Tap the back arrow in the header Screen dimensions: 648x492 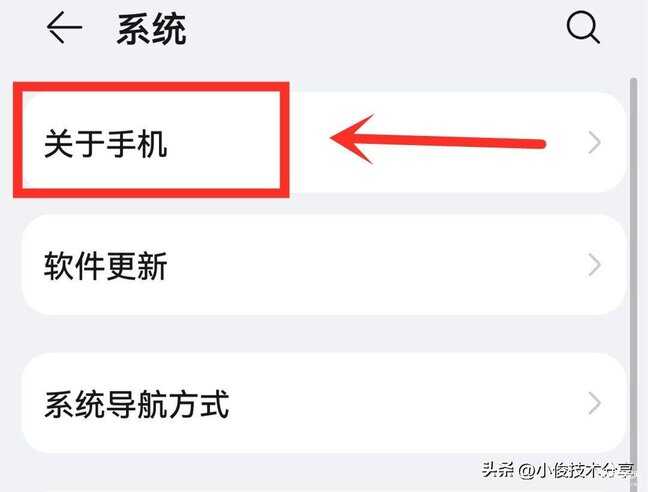[64, 28]
